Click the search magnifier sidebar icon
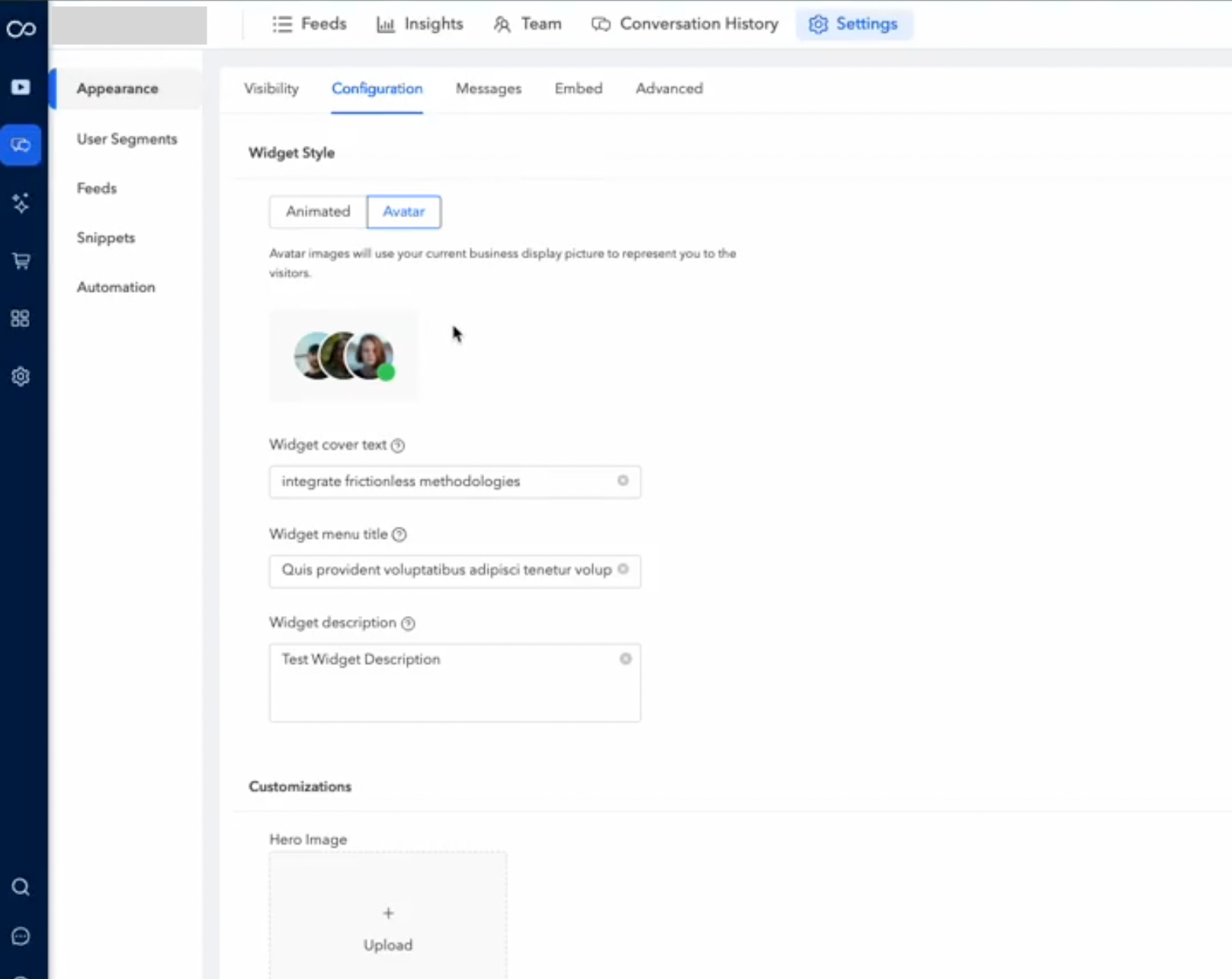 tap(21, 887)
